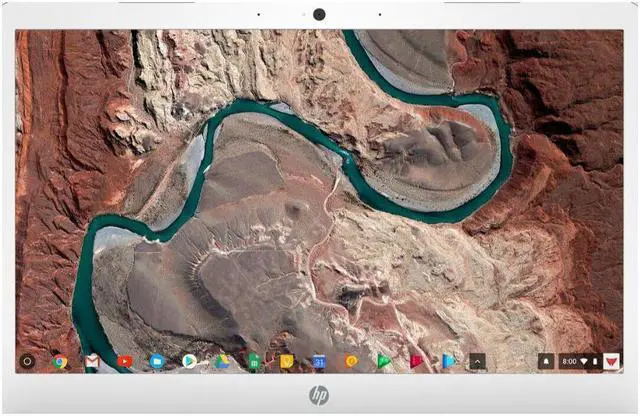Open the red Play Movies icon
Screen dimensions: 640x416
pos(416,361)
